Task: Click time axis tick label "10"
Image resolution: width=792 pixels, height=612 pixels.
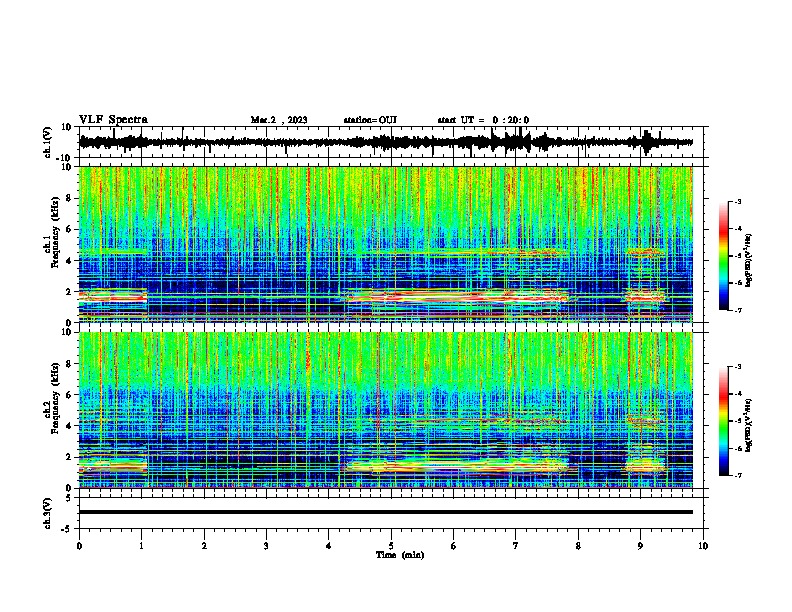Action: [x=703, y=546]
